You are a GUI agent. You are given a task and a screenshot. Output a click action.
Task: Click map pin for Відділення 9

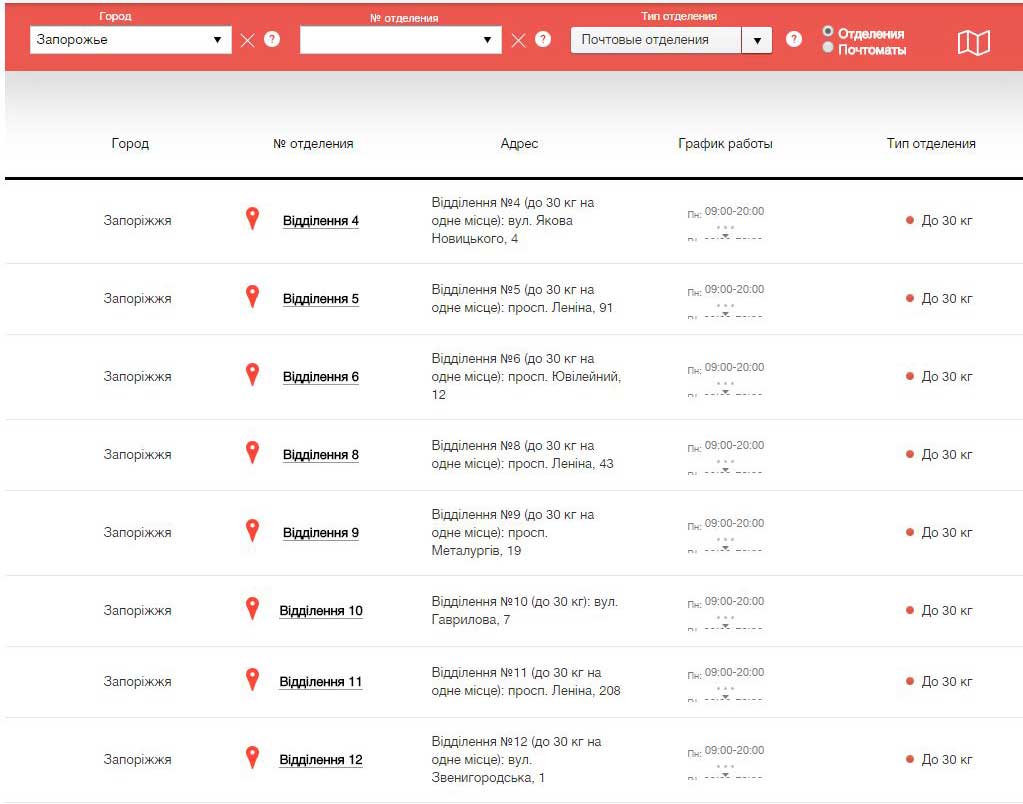(252, 531)
